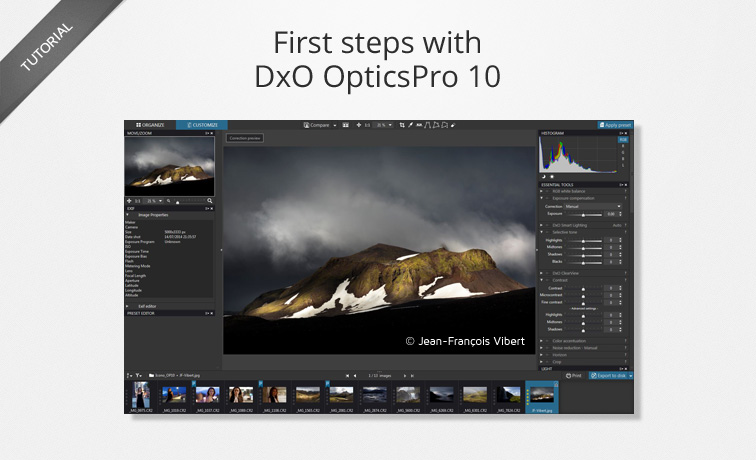Adjust the Microcontrast slider

583,295
